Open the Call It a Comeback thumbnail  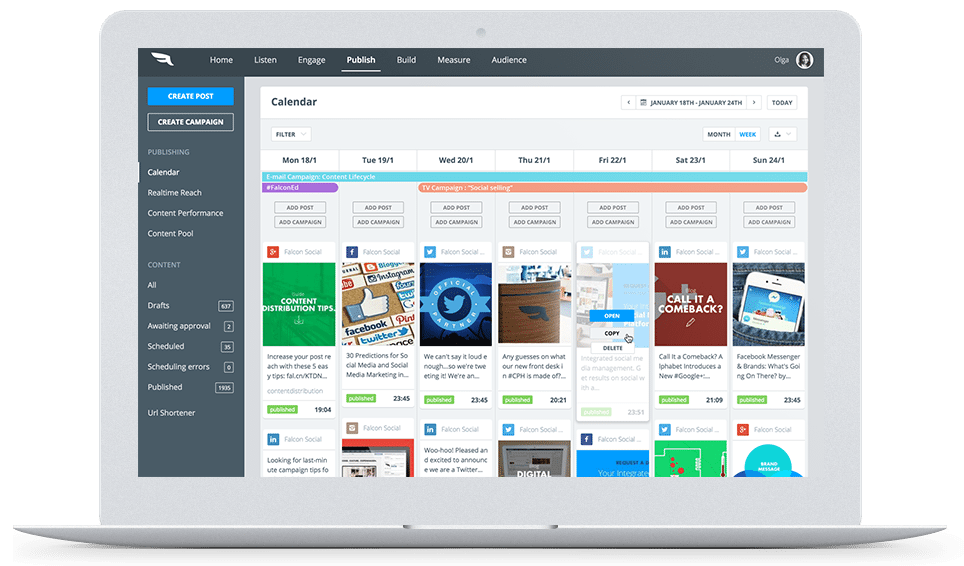690,304
